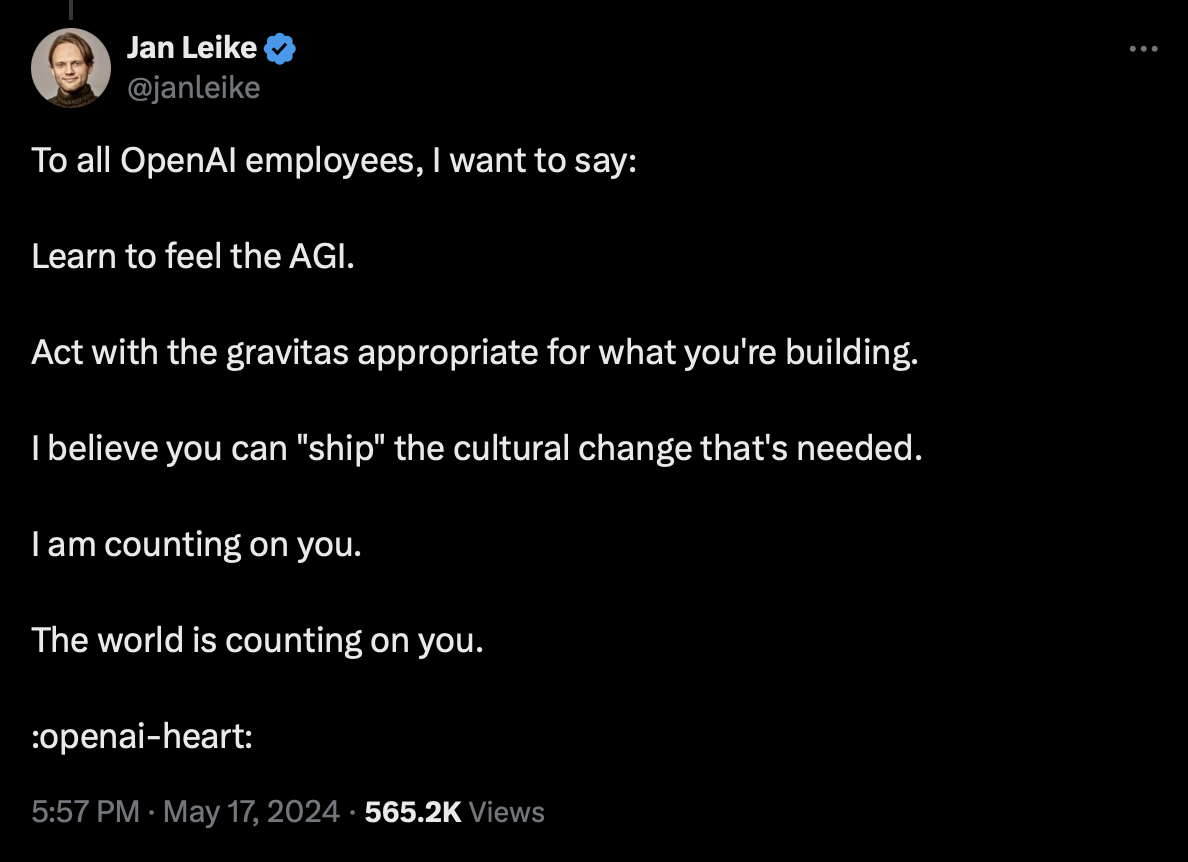Open the three-dot more options menu
This screenshot has height=862, width=1188.
pyautogui.click(x=1143, y=48)
